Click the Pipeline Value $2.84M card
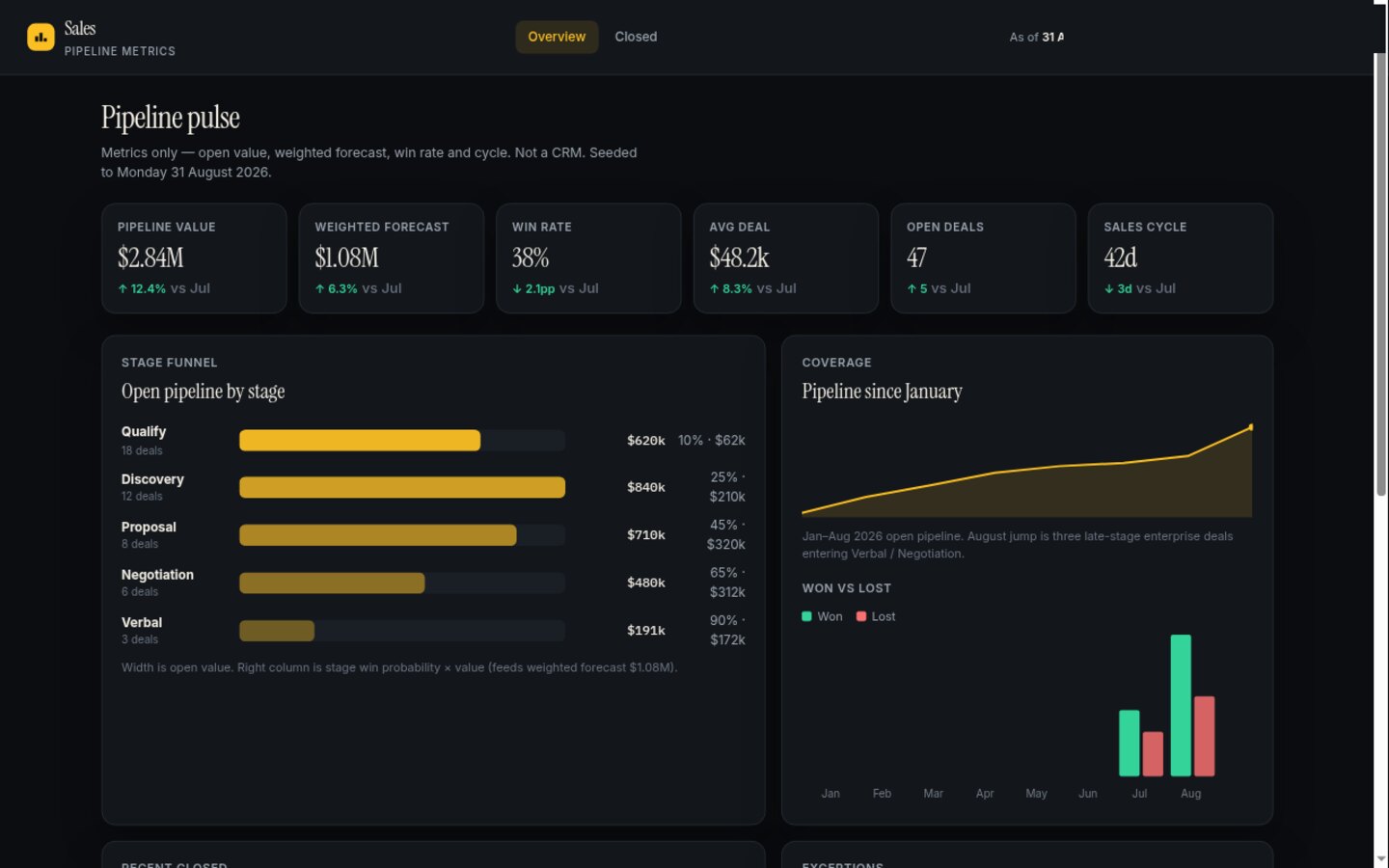1389x868 pixels. [194, 258]
